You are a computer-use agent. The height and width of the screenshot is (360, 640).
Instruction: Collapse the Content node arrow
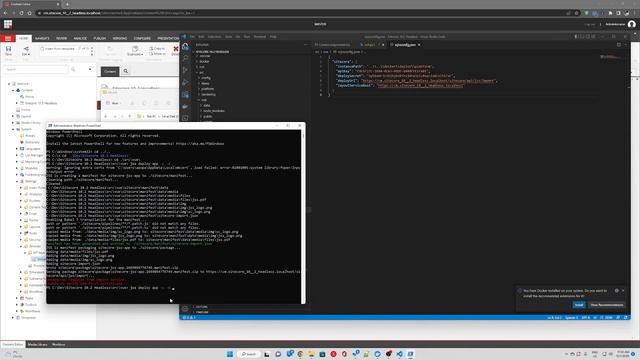click(x=13, y=90)
